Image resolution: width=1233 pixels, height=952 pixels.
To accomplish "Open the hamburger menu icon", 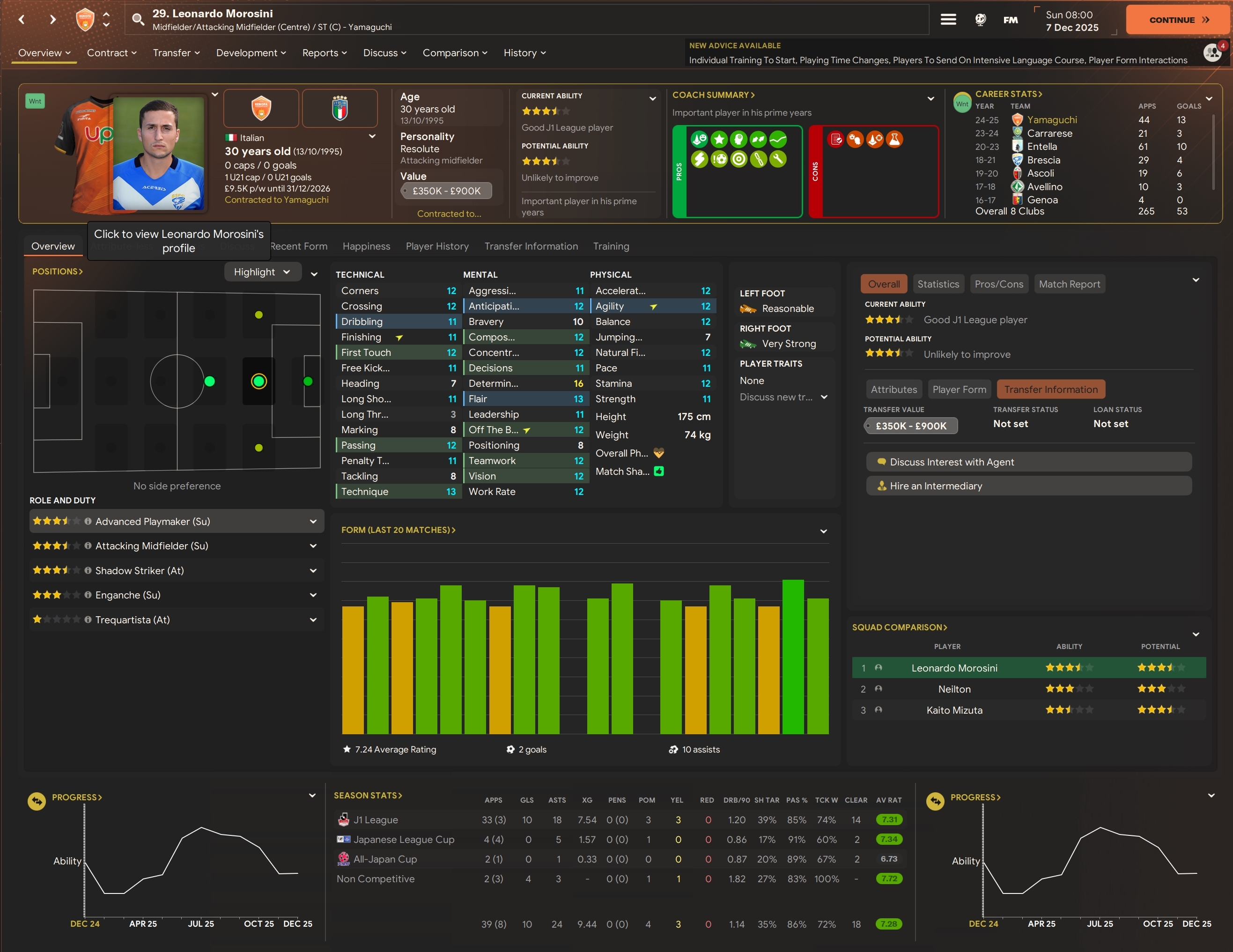I will tap(948, 20).
